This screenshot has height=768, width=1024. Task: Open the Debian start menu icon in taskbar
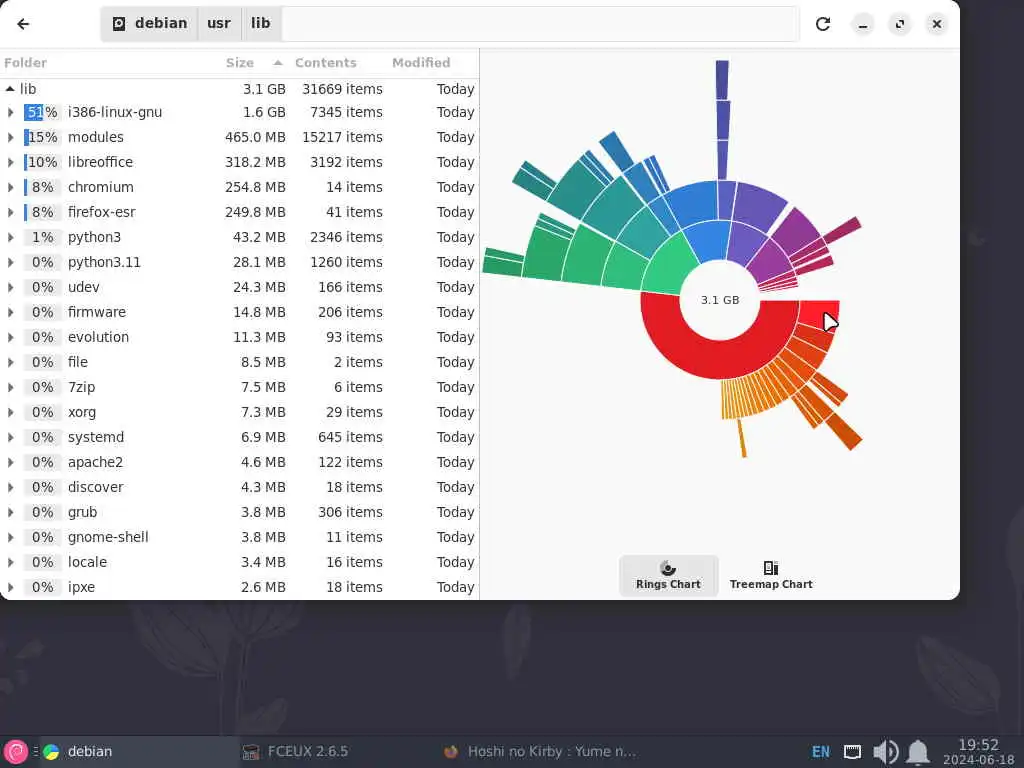coord(16,752)
